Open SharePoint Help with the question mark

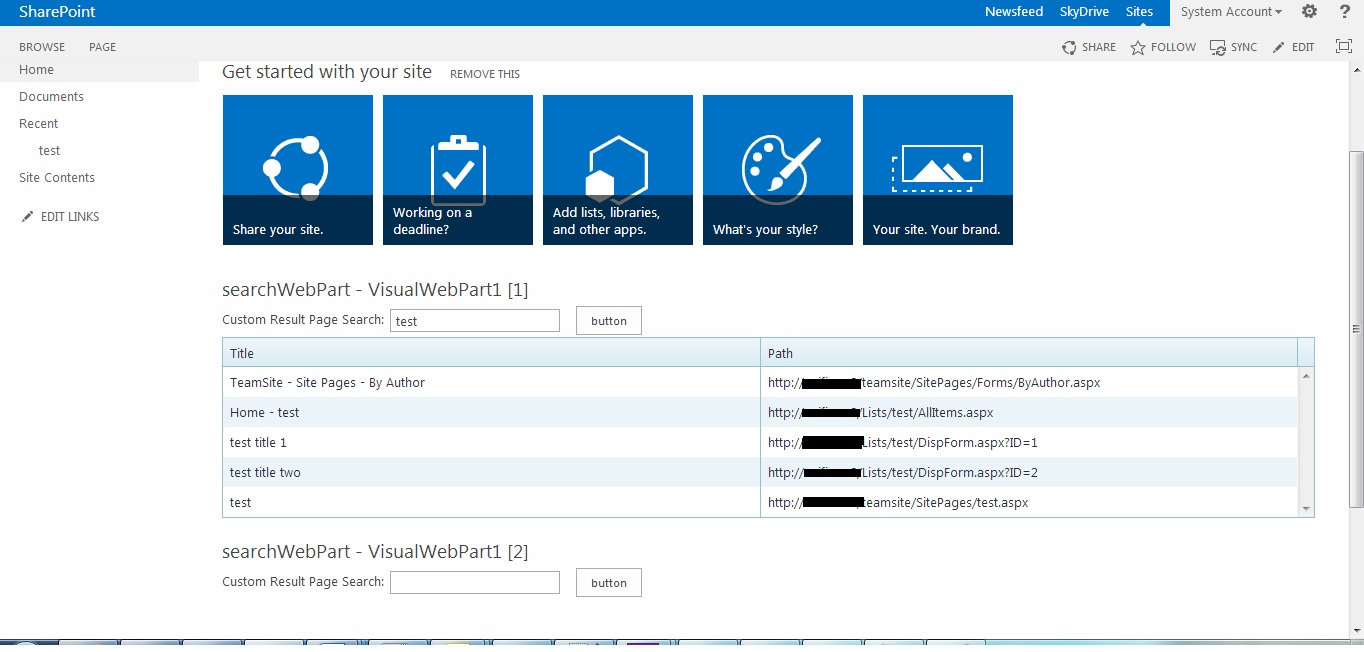click(1344, 11)
